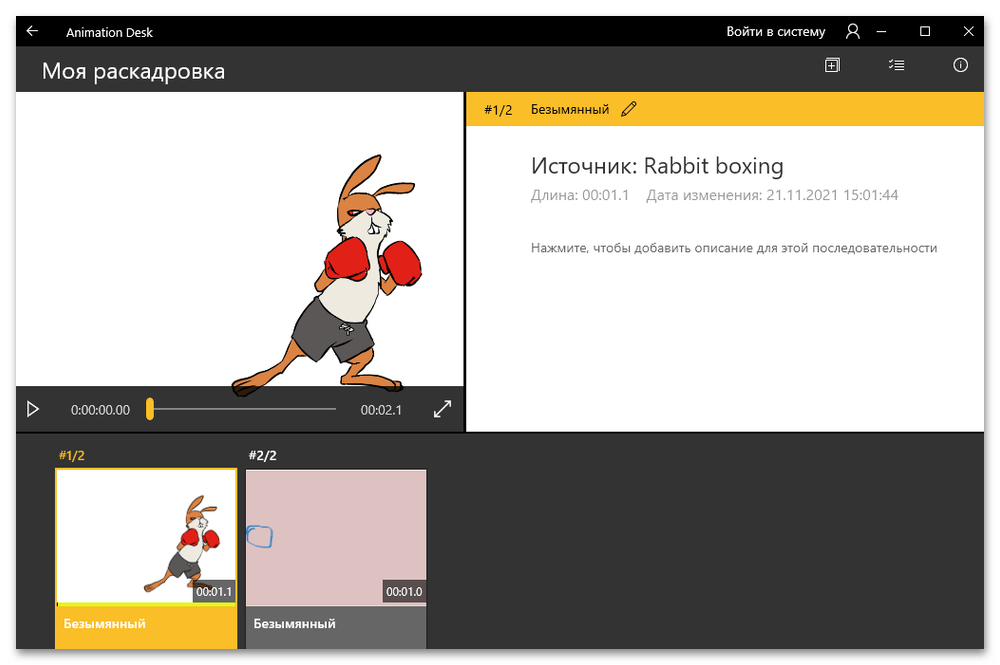Select the rabbit sequence thumbnail #1/2
The height and width of the screenshot is (665, 1000).
146,537
